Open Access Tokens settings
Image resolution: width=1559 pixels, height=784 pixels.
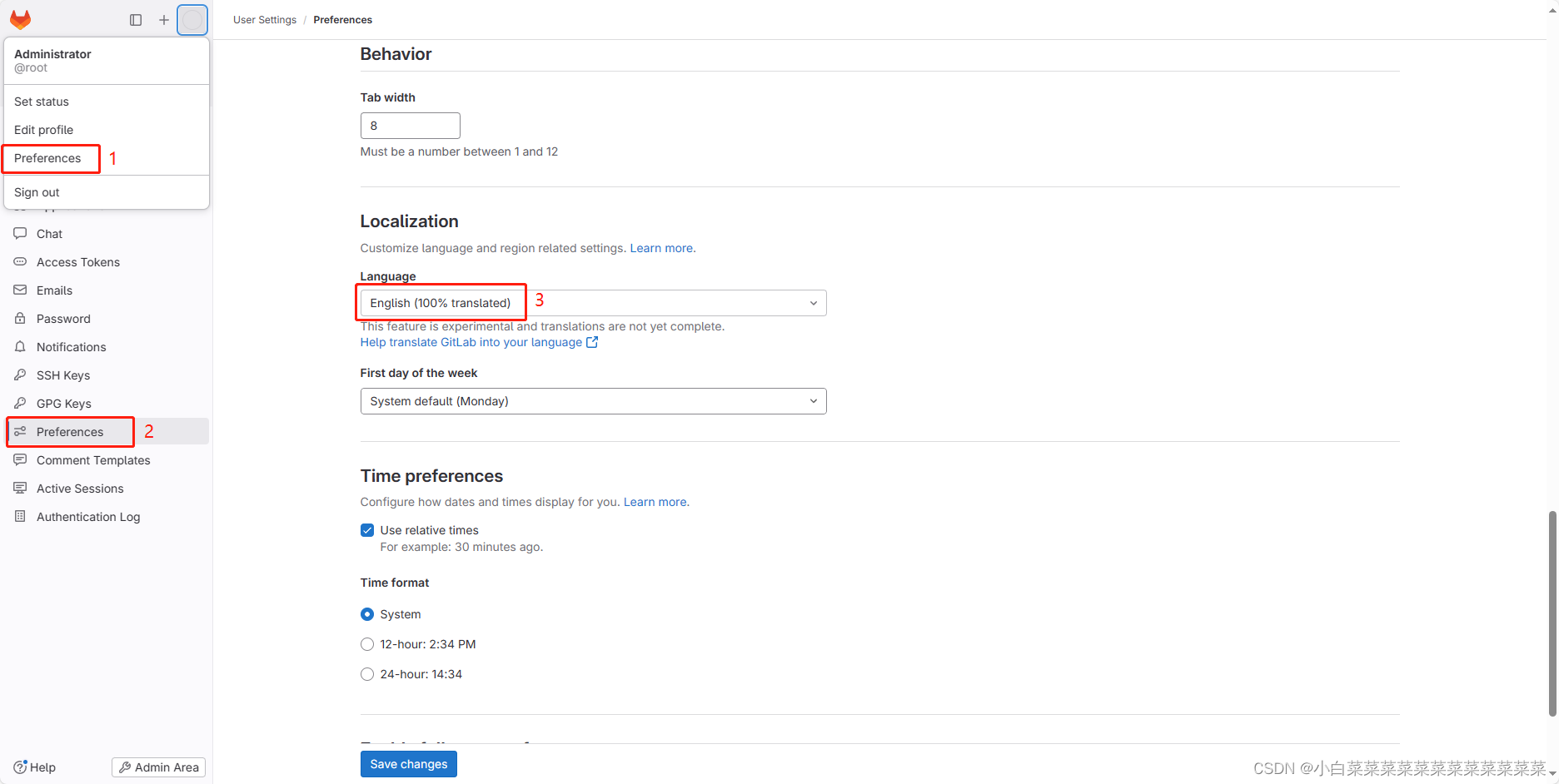point(107,262)
